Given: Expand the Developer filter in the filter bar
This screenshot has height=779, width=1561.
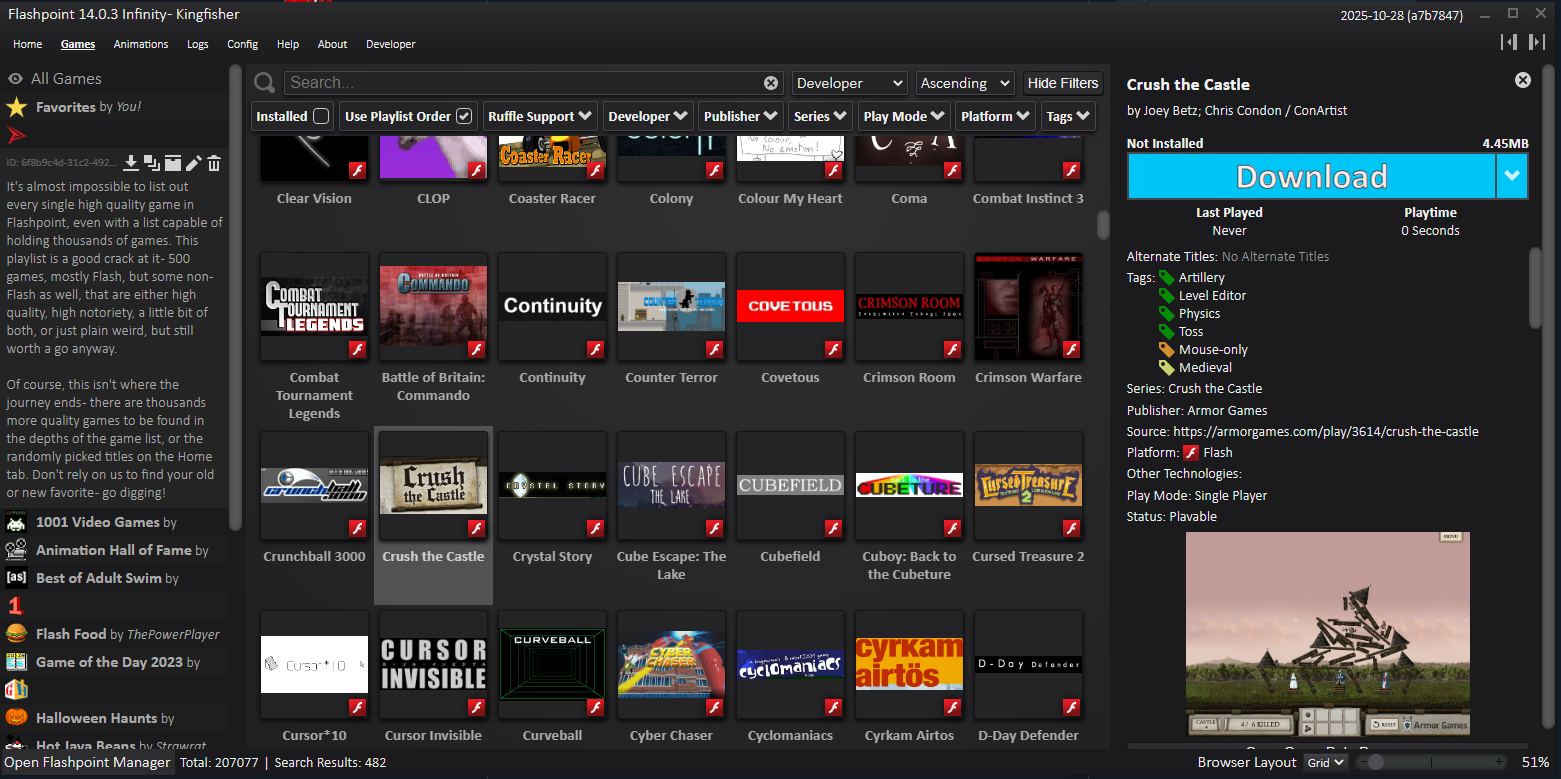Looking at the screenshot, I should point(648,116).
